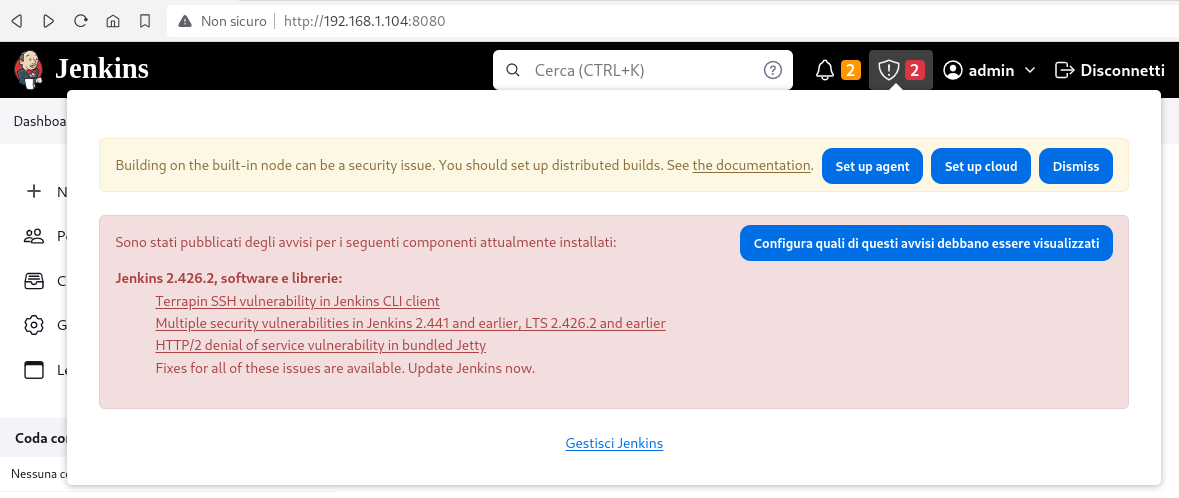Bookmark the page with the bookmark icon
The height and width of the screenshot is (498, 1179).
click(145, 21)
